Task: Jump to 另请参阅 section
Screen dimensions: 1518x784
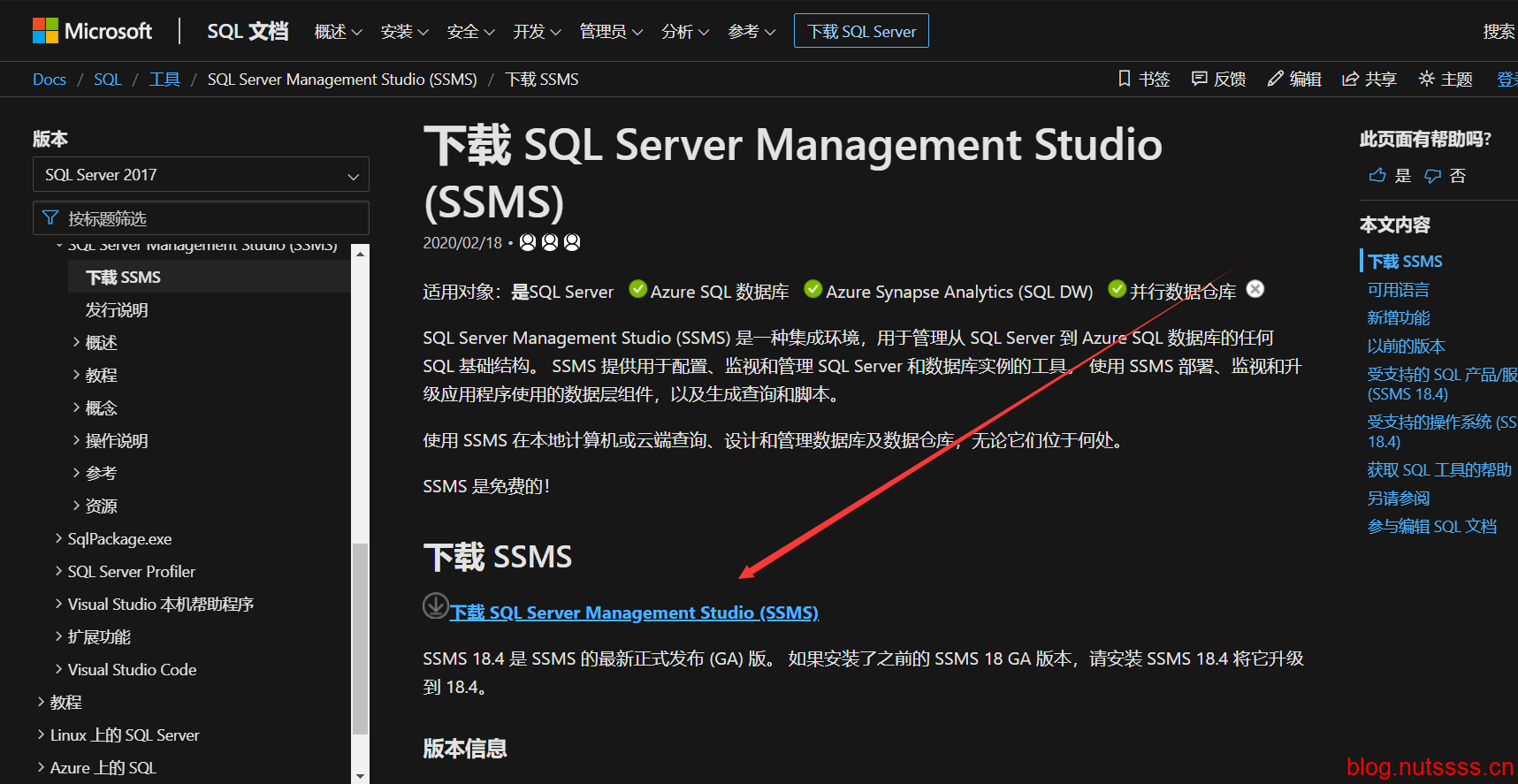Action: 1398,499
